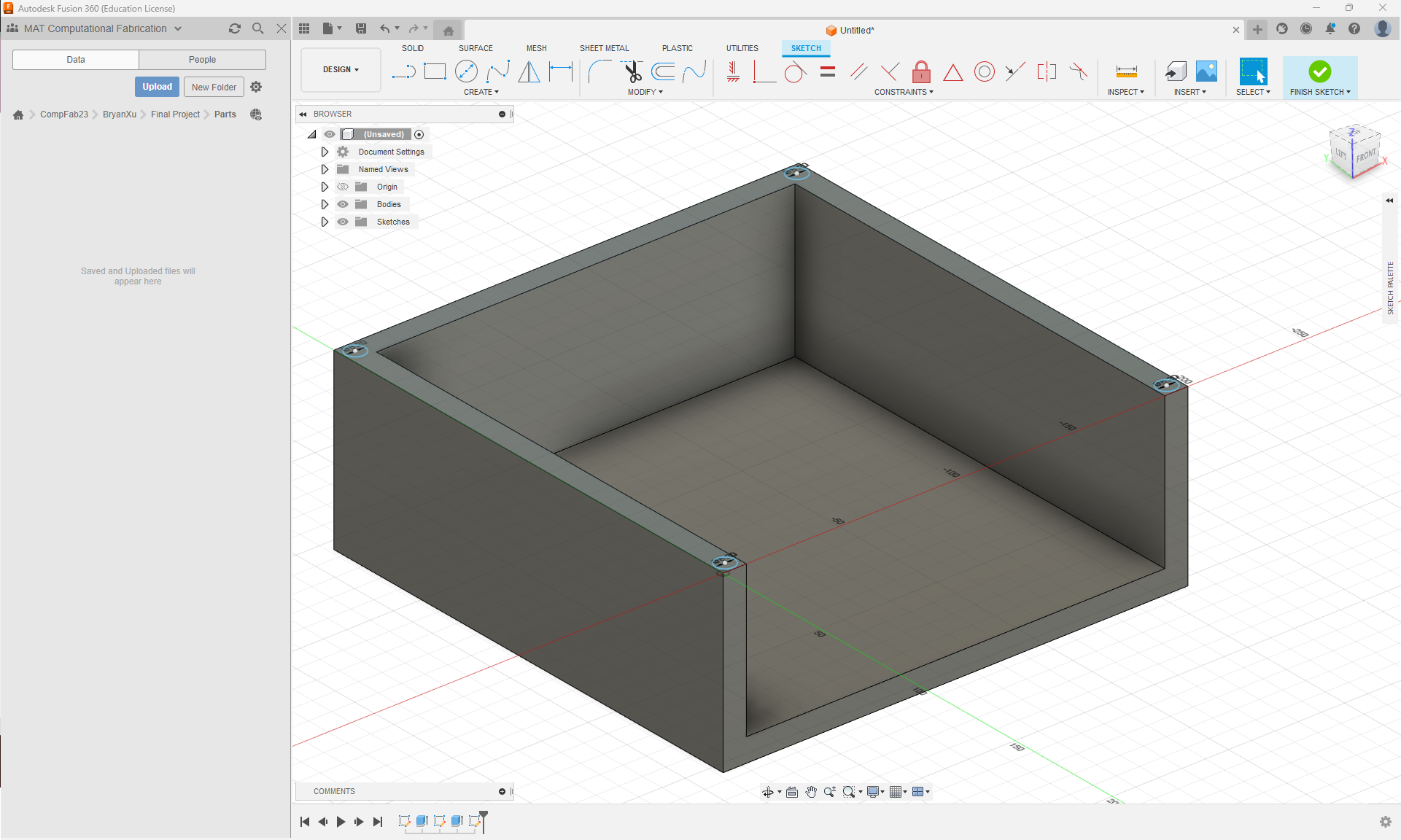Screen dimensions: 1401x840
Task: Click the Measure ruler icon
Action: (1126, 71)
